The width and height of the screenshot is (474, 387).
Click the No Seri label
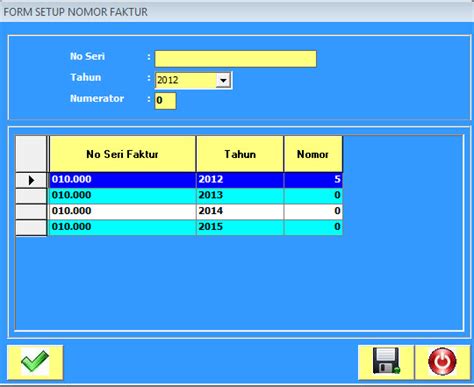pyautogui.click(x=87, y=56)
